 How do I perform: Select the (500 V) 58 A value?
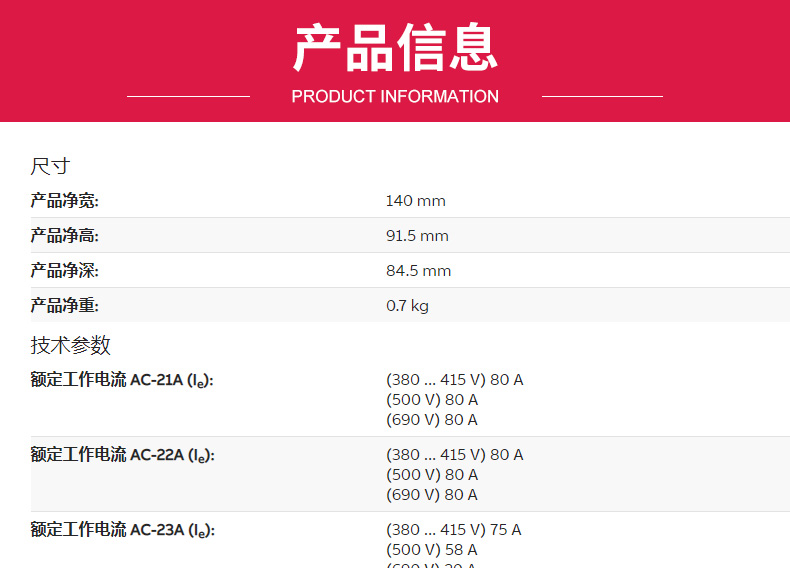[431, 550]
